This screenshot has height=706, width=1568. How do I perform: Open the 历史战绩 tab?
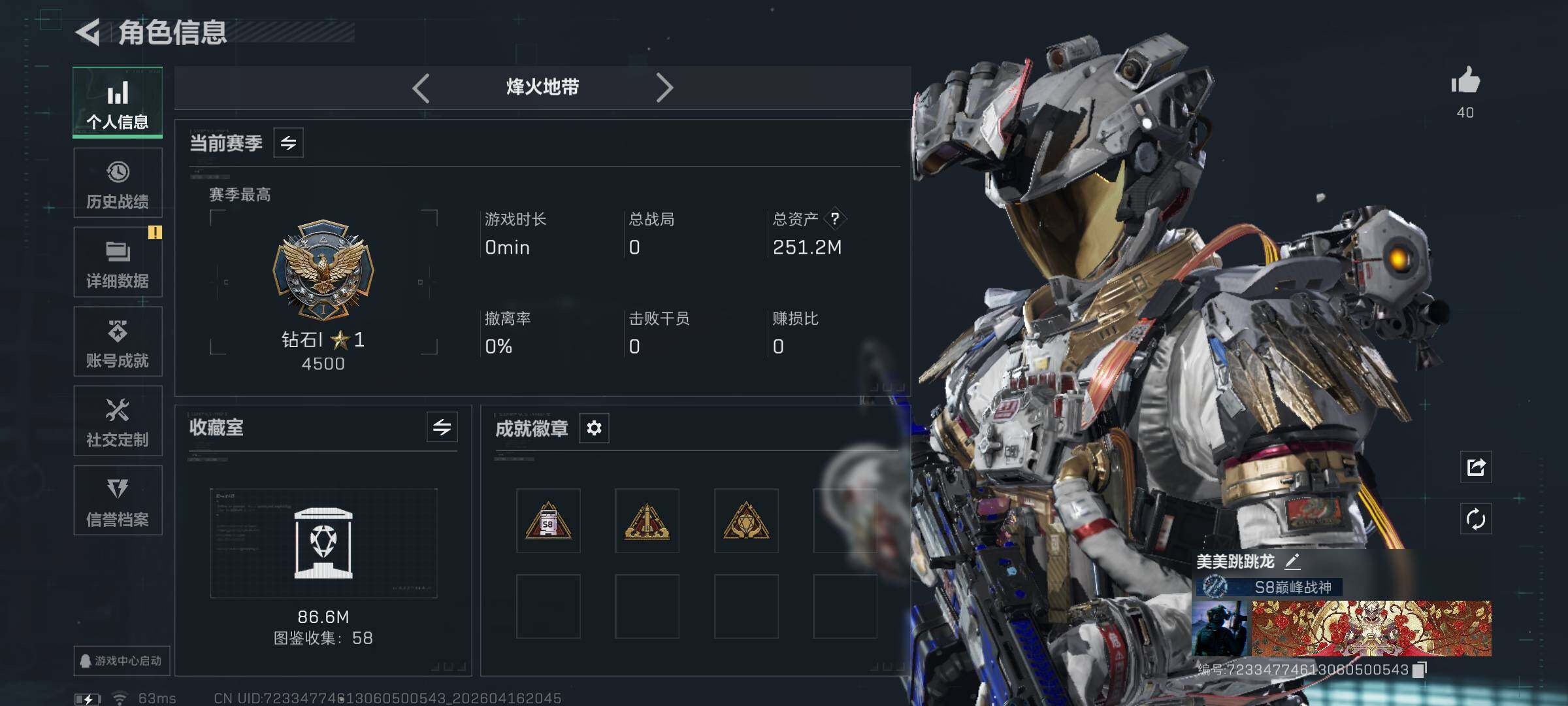click(118, 182)
